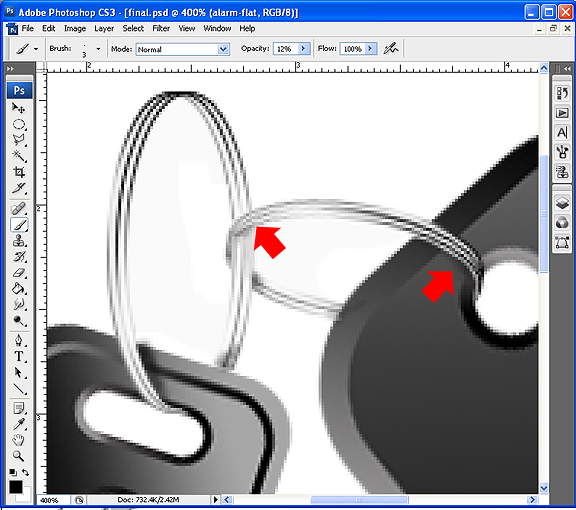Open the Paths panel icon
The width and height of the screenshot is (576, 510).
(562, 242)
